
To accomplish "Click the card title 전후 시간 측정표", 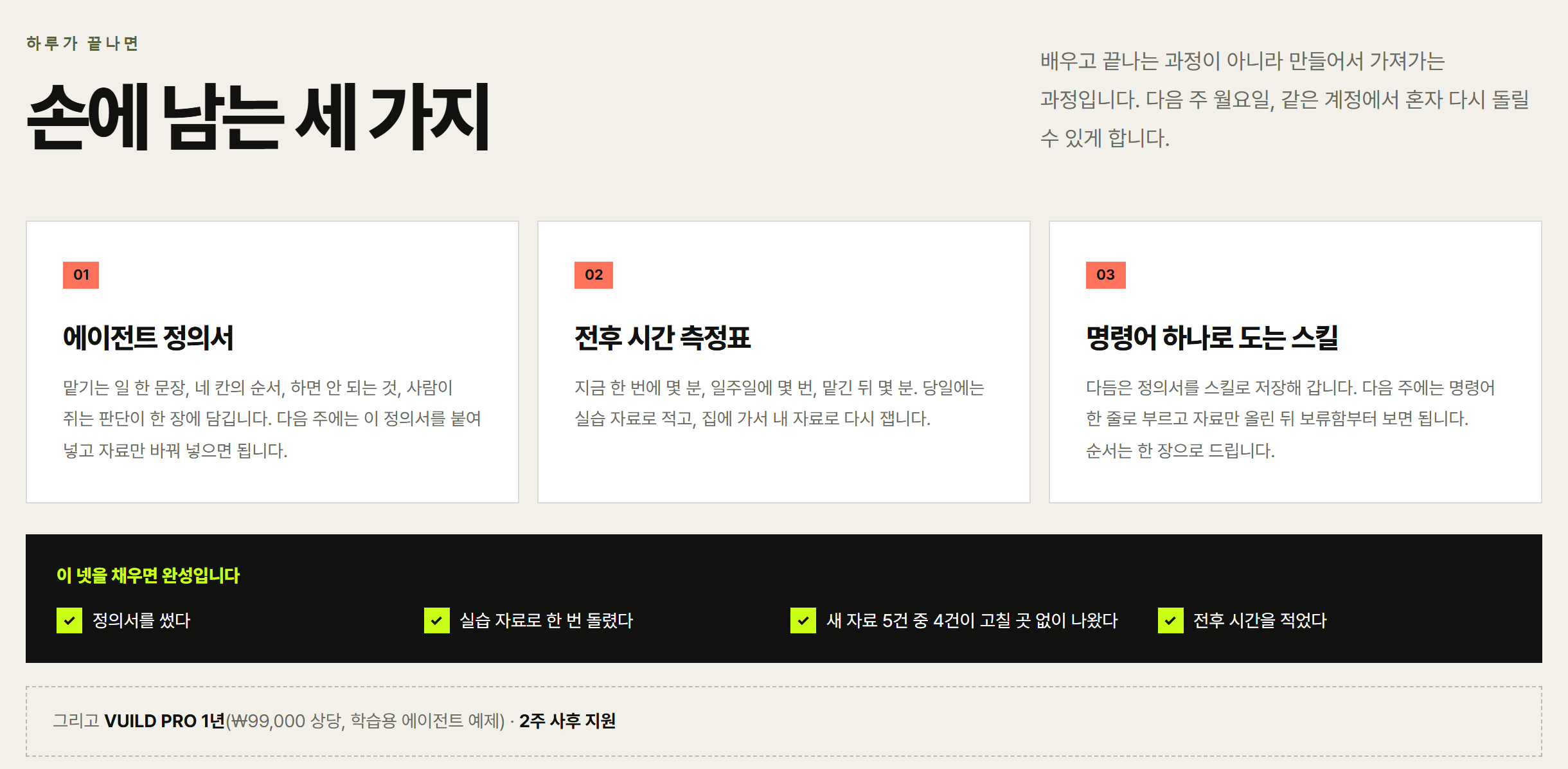I will (x=663, y=338).
